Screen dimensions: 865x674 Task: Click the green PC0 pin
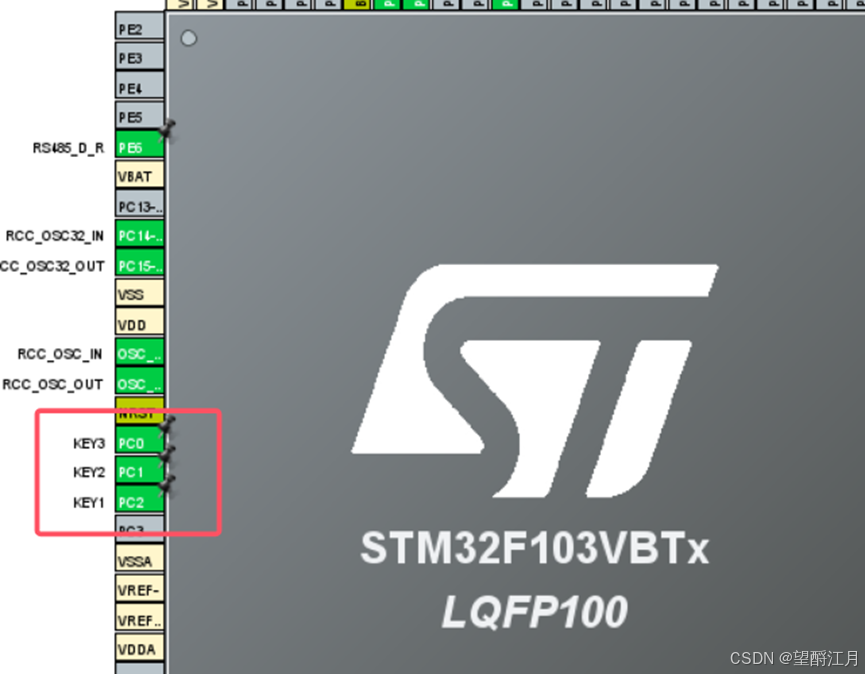[140, 441]
